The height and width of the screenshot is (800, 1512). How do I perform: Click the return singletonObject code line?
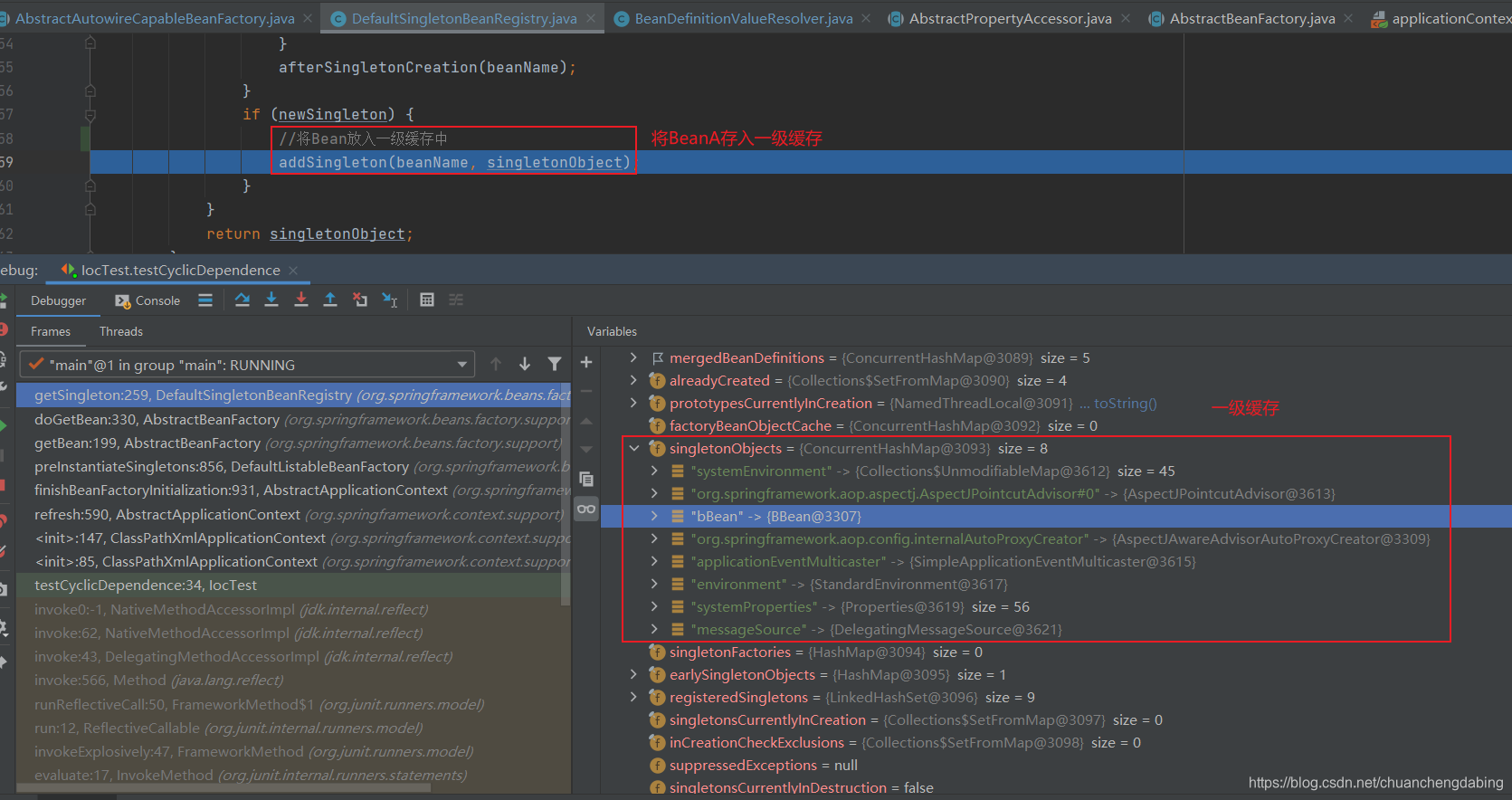(309, 233)
